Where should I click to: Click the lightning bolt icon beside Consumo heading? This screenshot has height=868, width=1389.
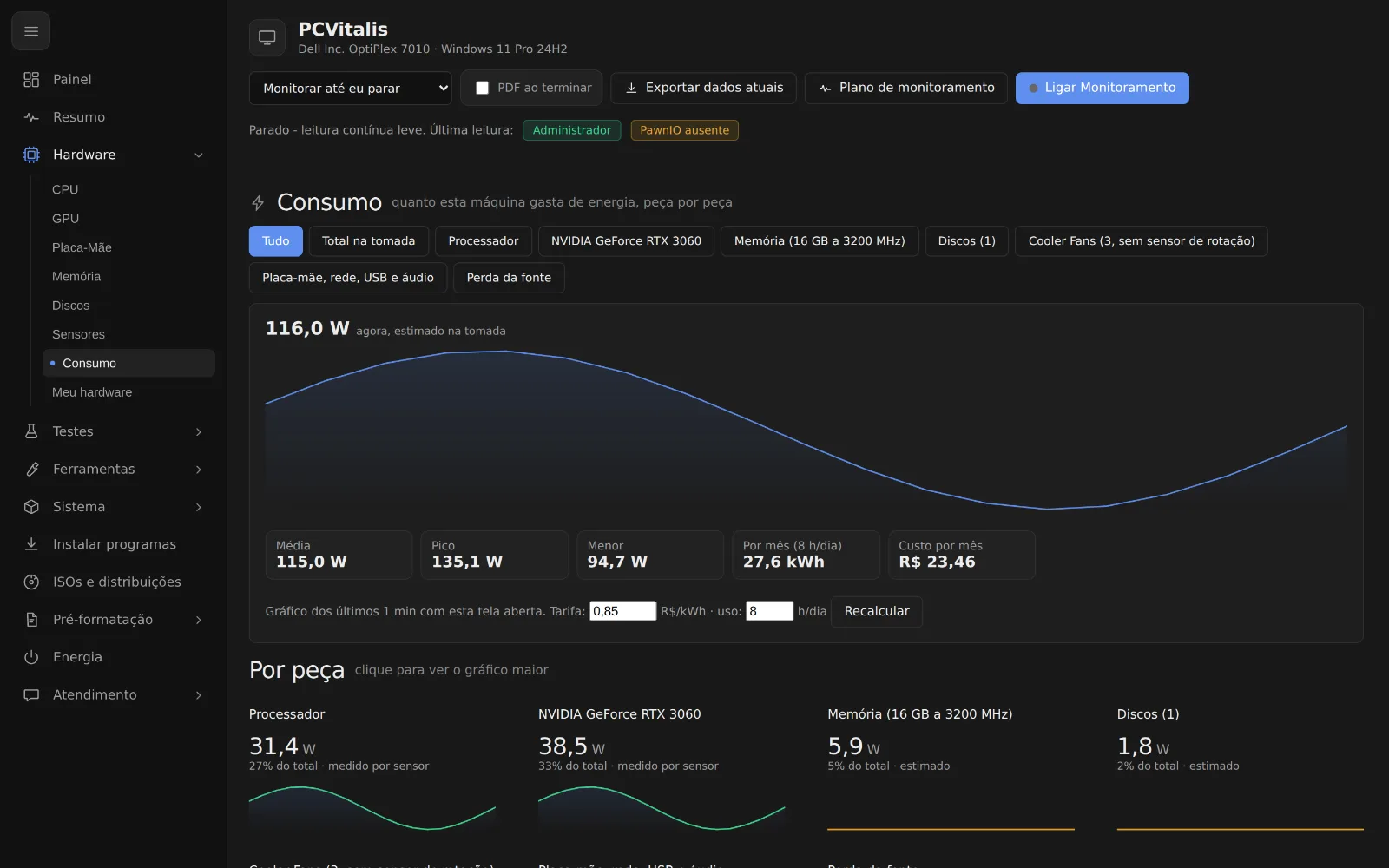(x=258, y=203)
